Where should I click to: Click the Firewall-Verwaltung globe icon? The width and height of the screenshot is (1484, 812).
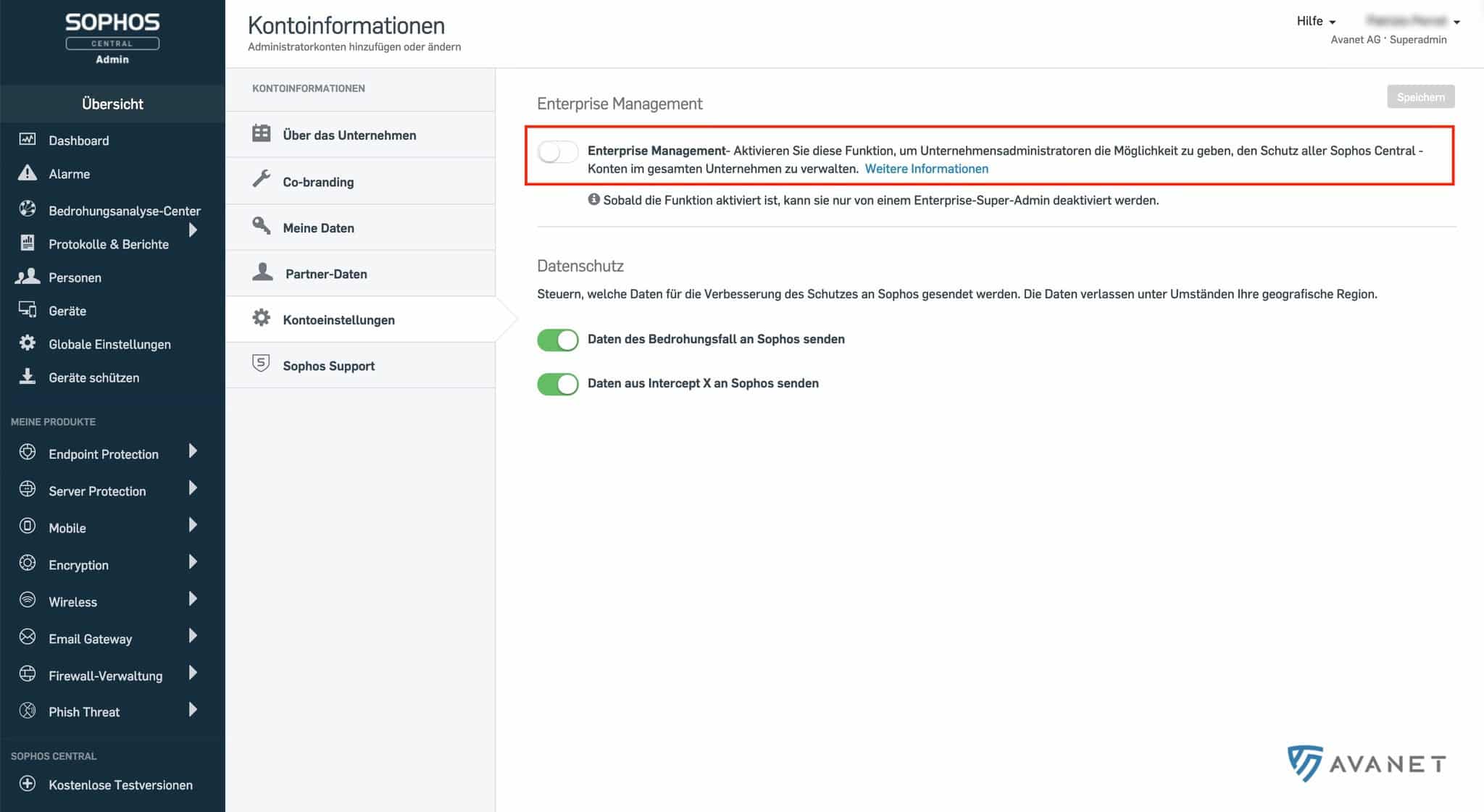point(28,674)
